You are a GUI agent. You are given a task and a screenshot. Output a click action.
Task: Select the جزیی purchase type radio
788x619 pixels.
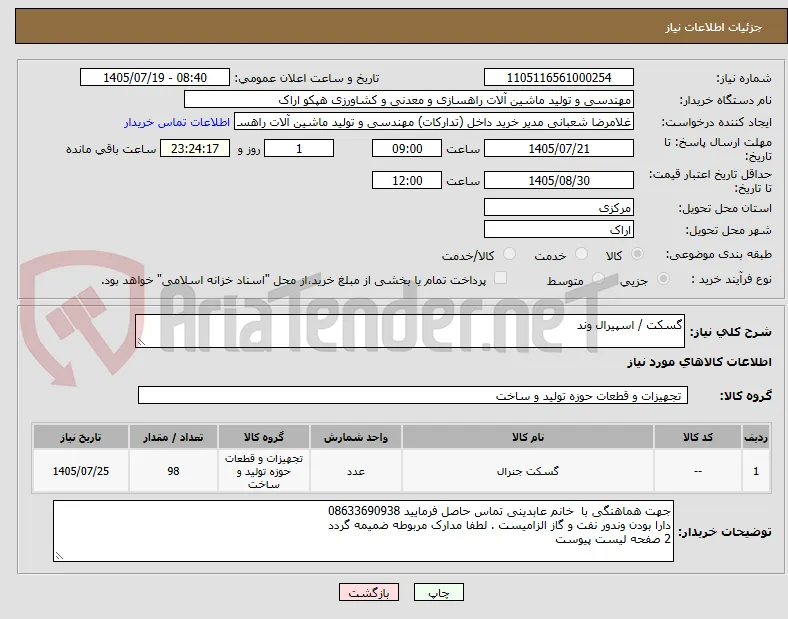coord(663,279)
